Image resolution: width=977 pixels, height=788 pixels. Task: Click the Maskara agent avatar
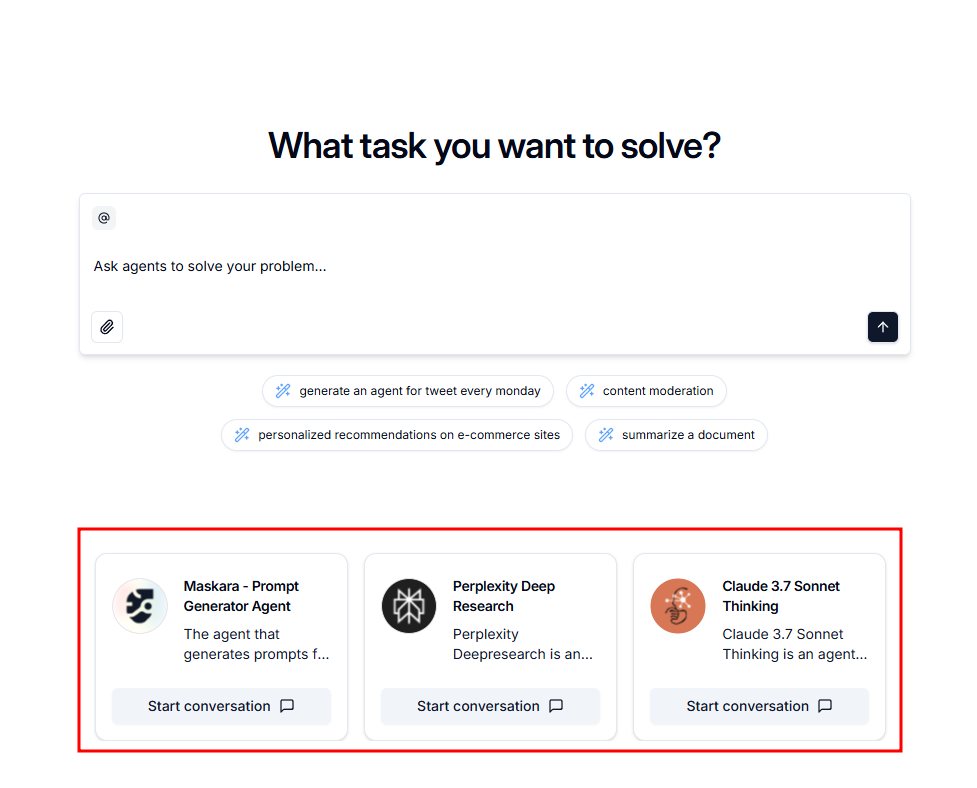click(140, 605)
